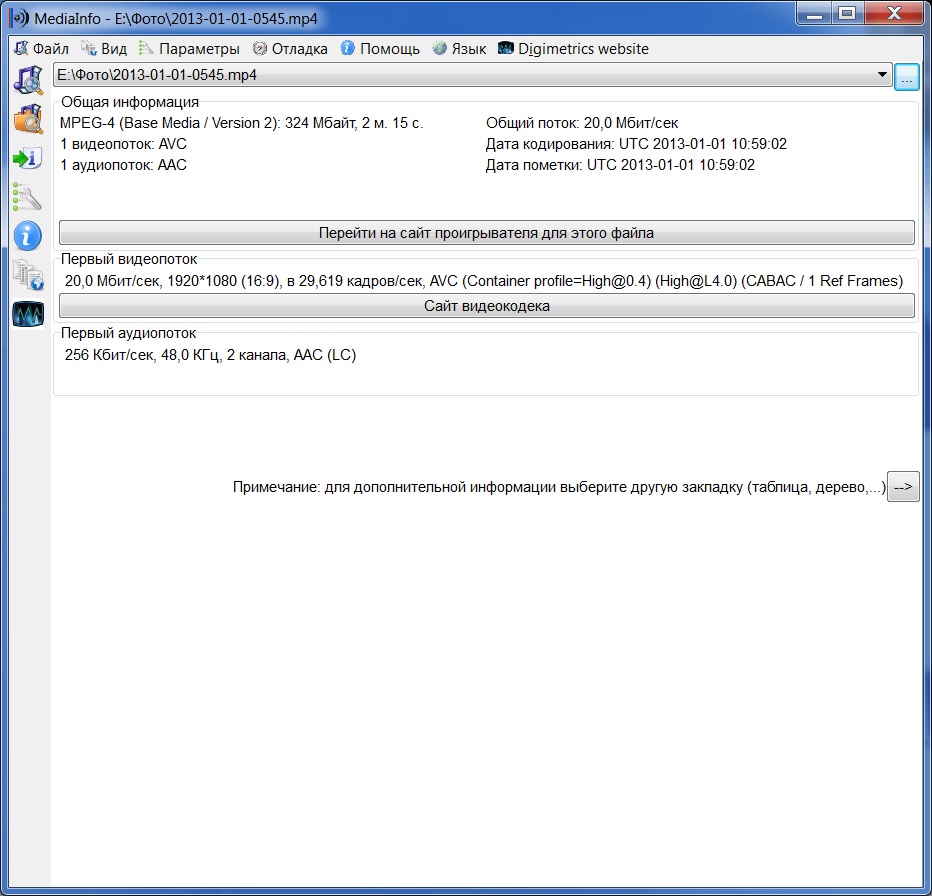
Task: Close the MediaInfo window
Action: 894,14
